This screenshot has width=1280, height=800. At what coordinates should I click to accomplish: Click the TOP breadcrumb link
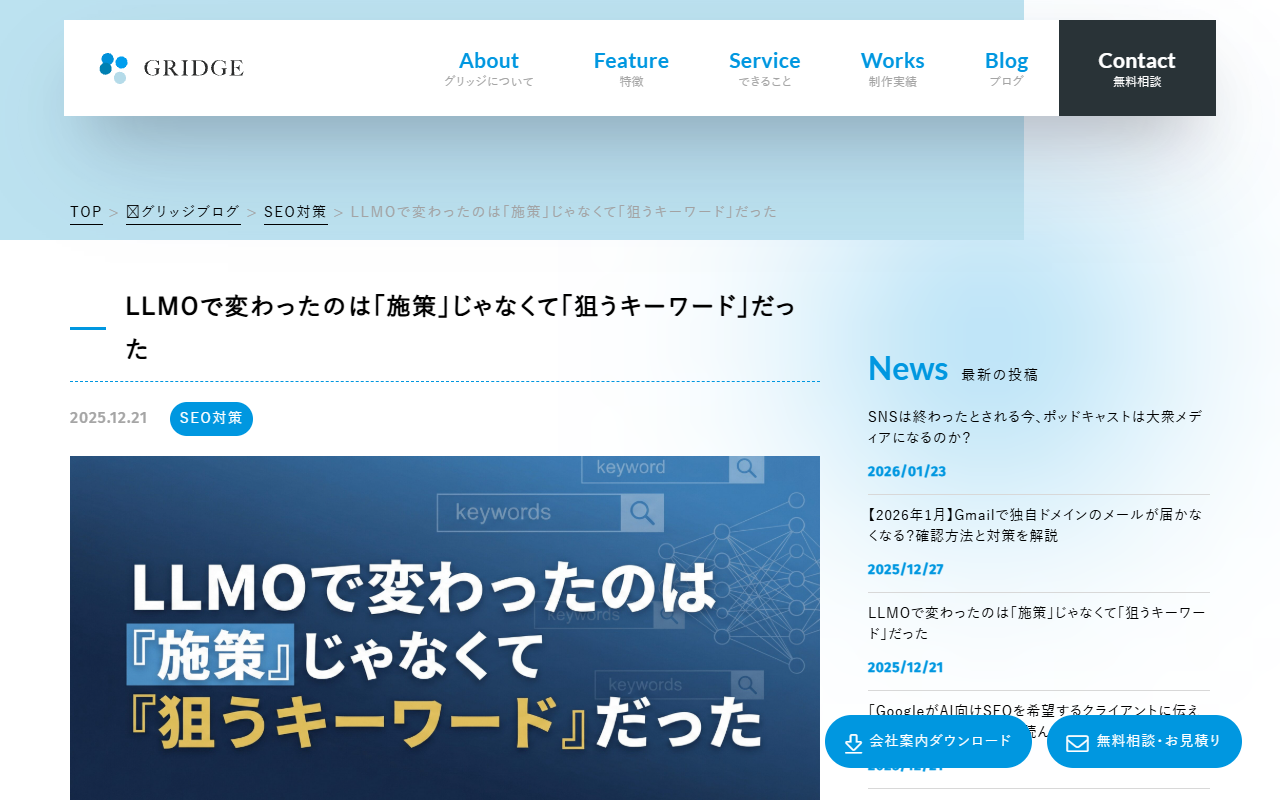coord(86,212)
